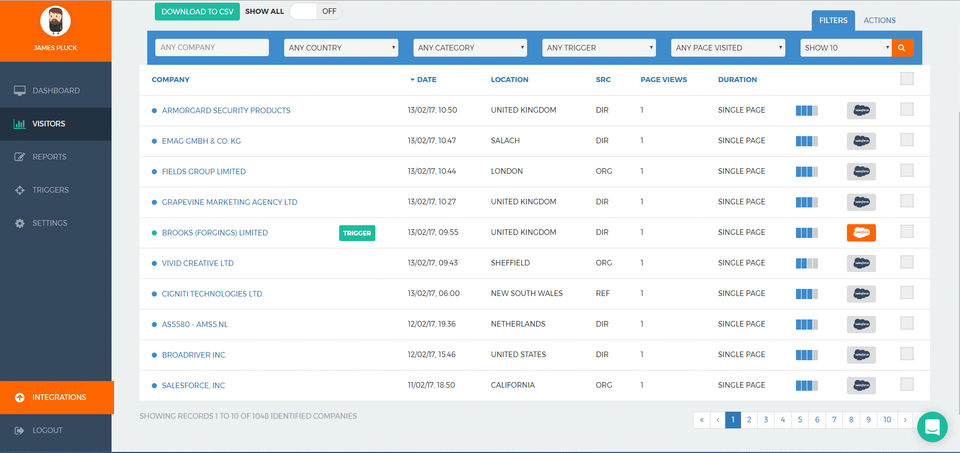Click the orange search magnifier button
960x453 pixels.
point(902,48)
